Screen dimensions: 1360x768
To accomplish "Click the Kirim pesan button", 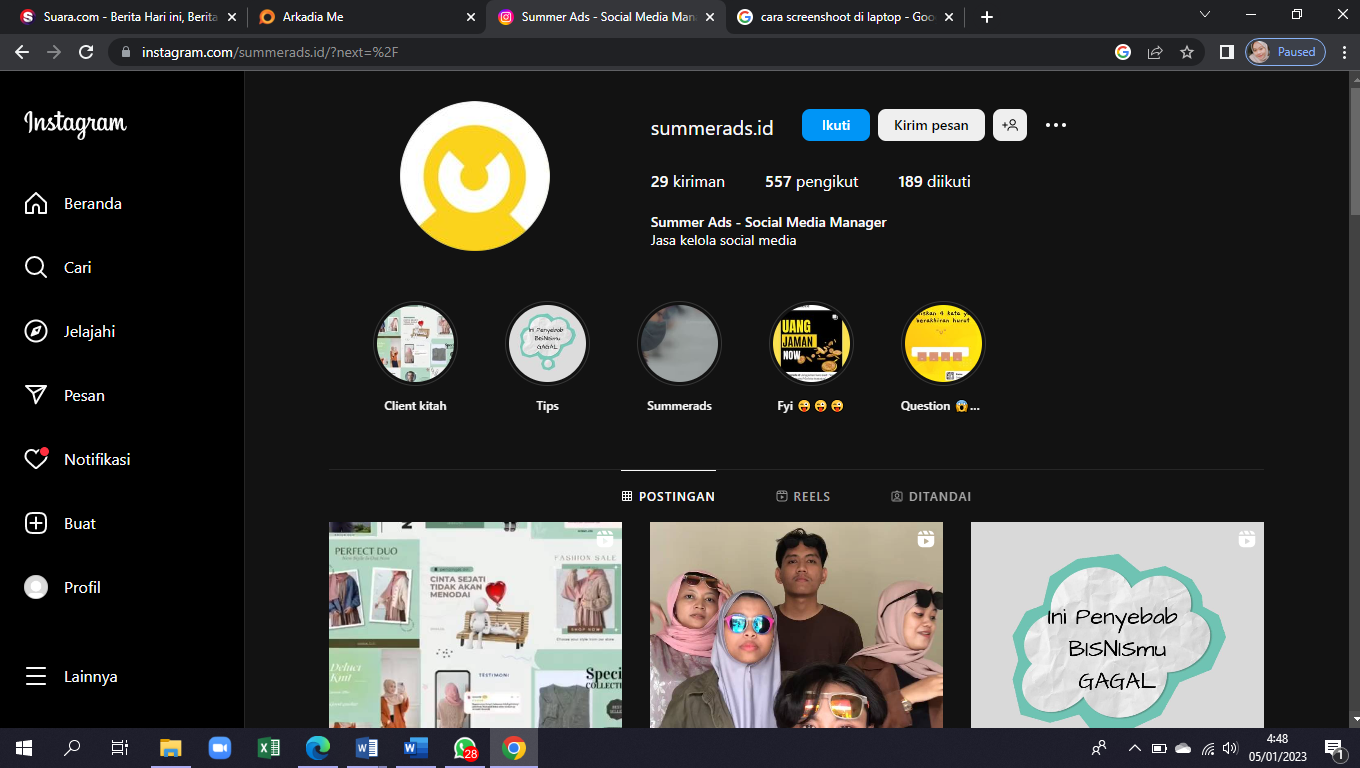I will coord(930,125).
